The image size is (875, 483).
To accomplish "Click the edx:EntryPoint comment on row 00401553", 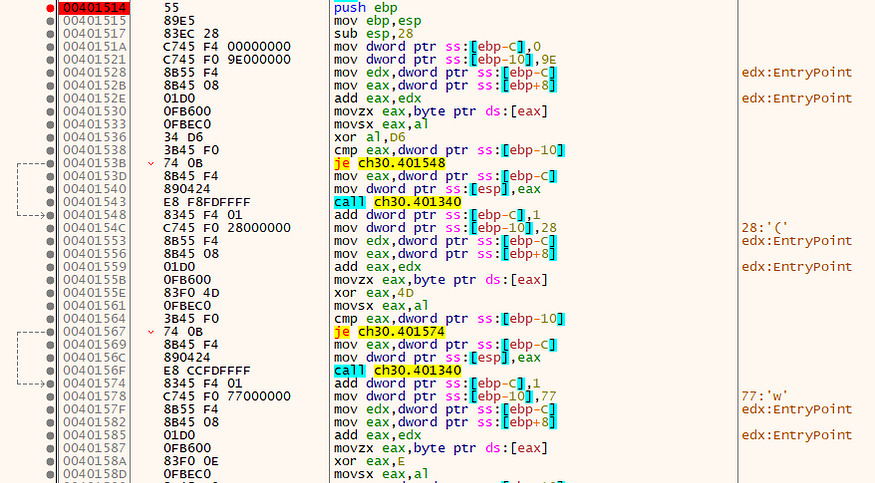I will 797,241.
